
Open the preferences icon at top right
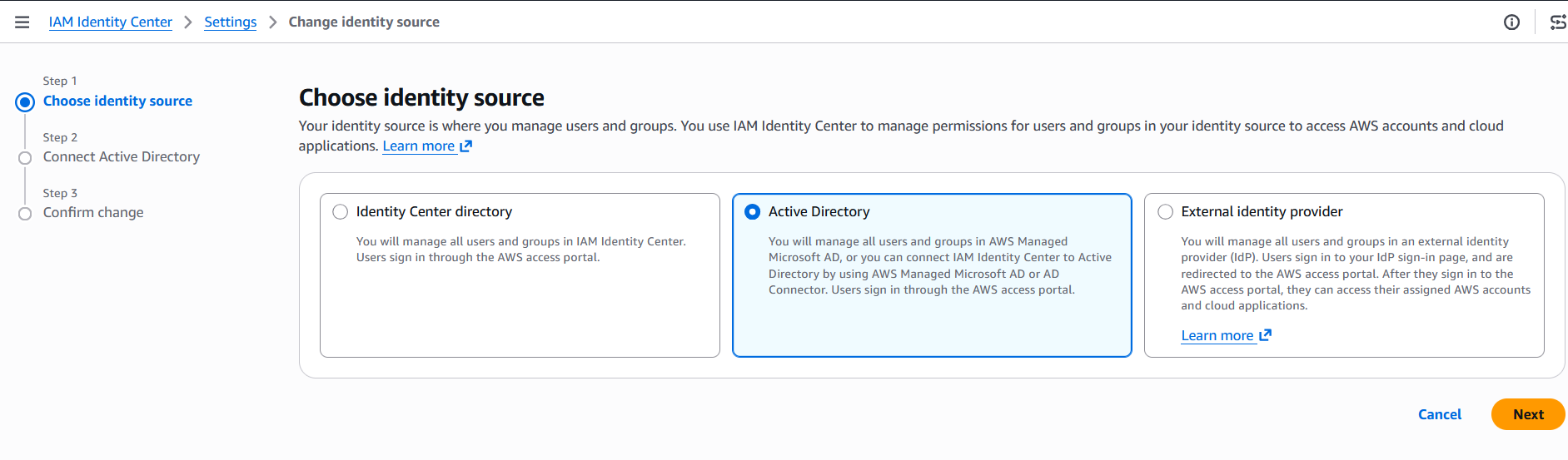pos(1557,22)
